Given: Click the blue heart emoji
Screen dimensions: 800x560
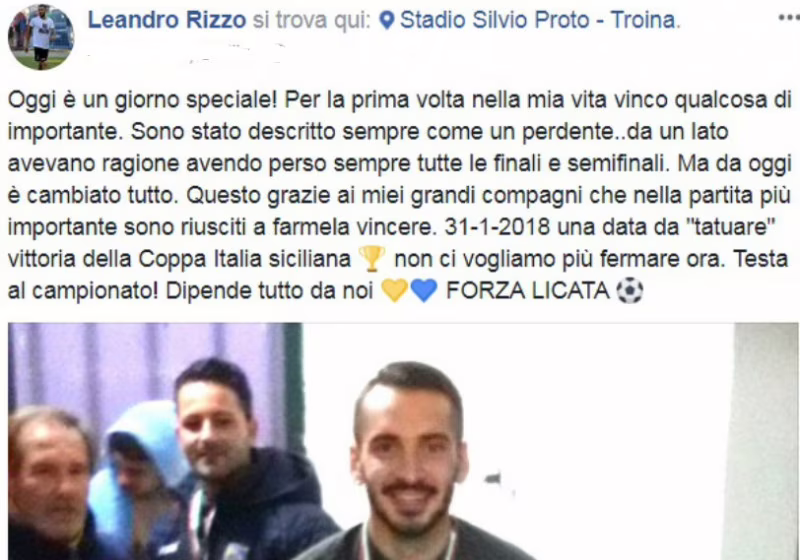Looking at the screenshot, I should (424, 291).
